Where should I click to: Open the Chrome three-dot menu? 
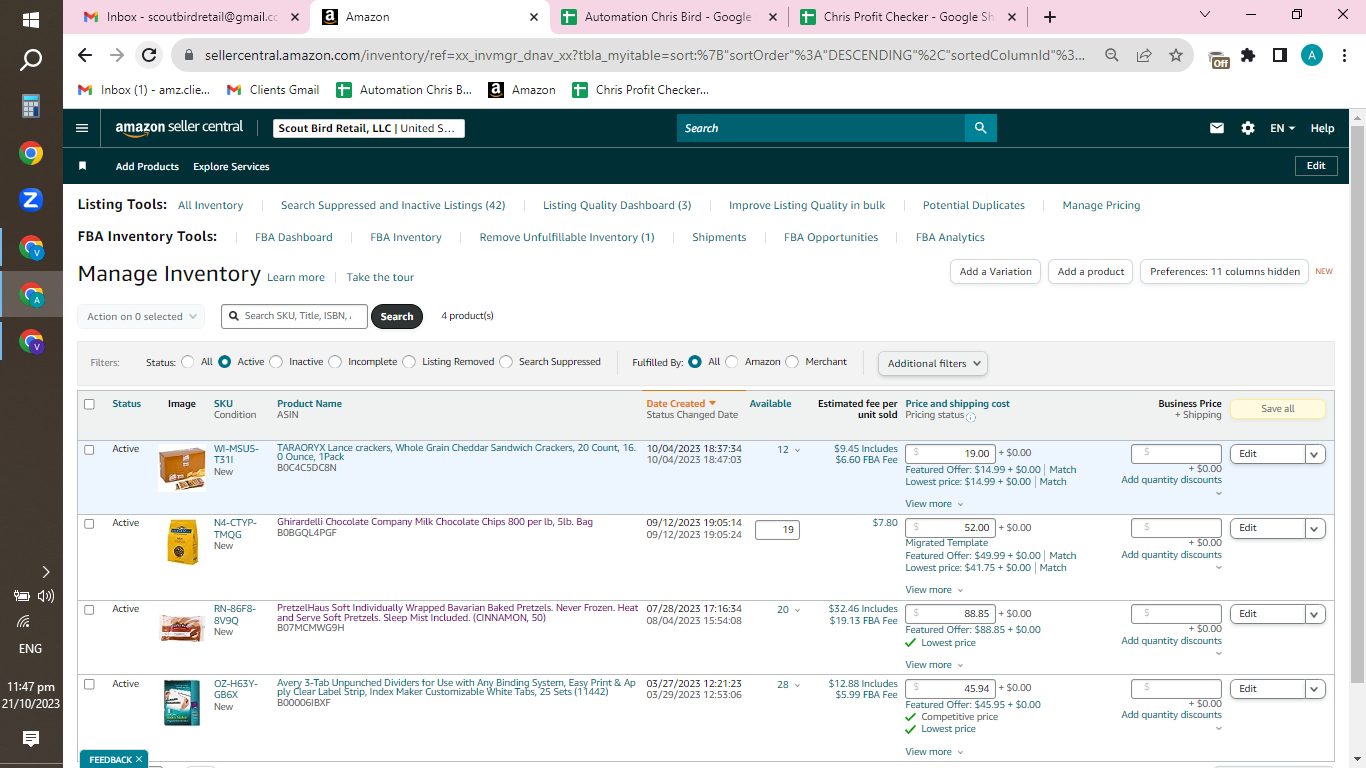pos(1345,56)
